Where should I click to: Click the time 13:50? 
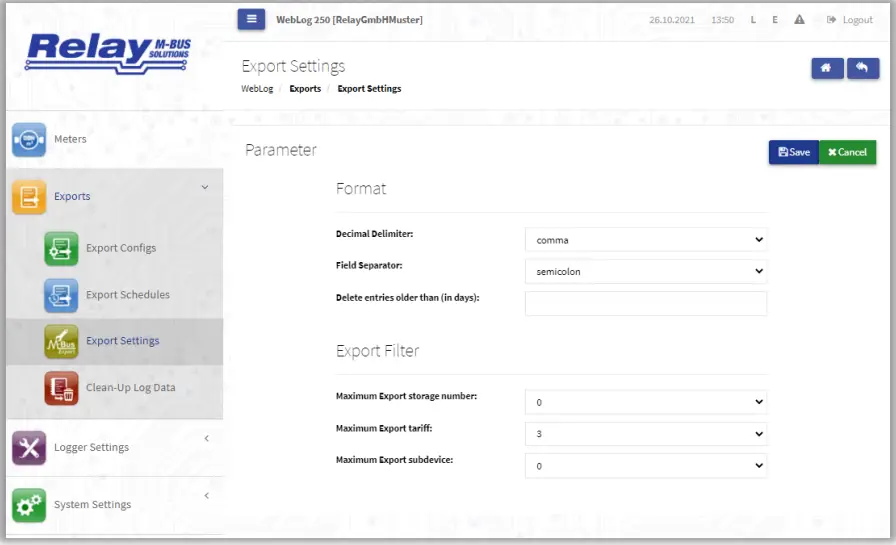723,19
